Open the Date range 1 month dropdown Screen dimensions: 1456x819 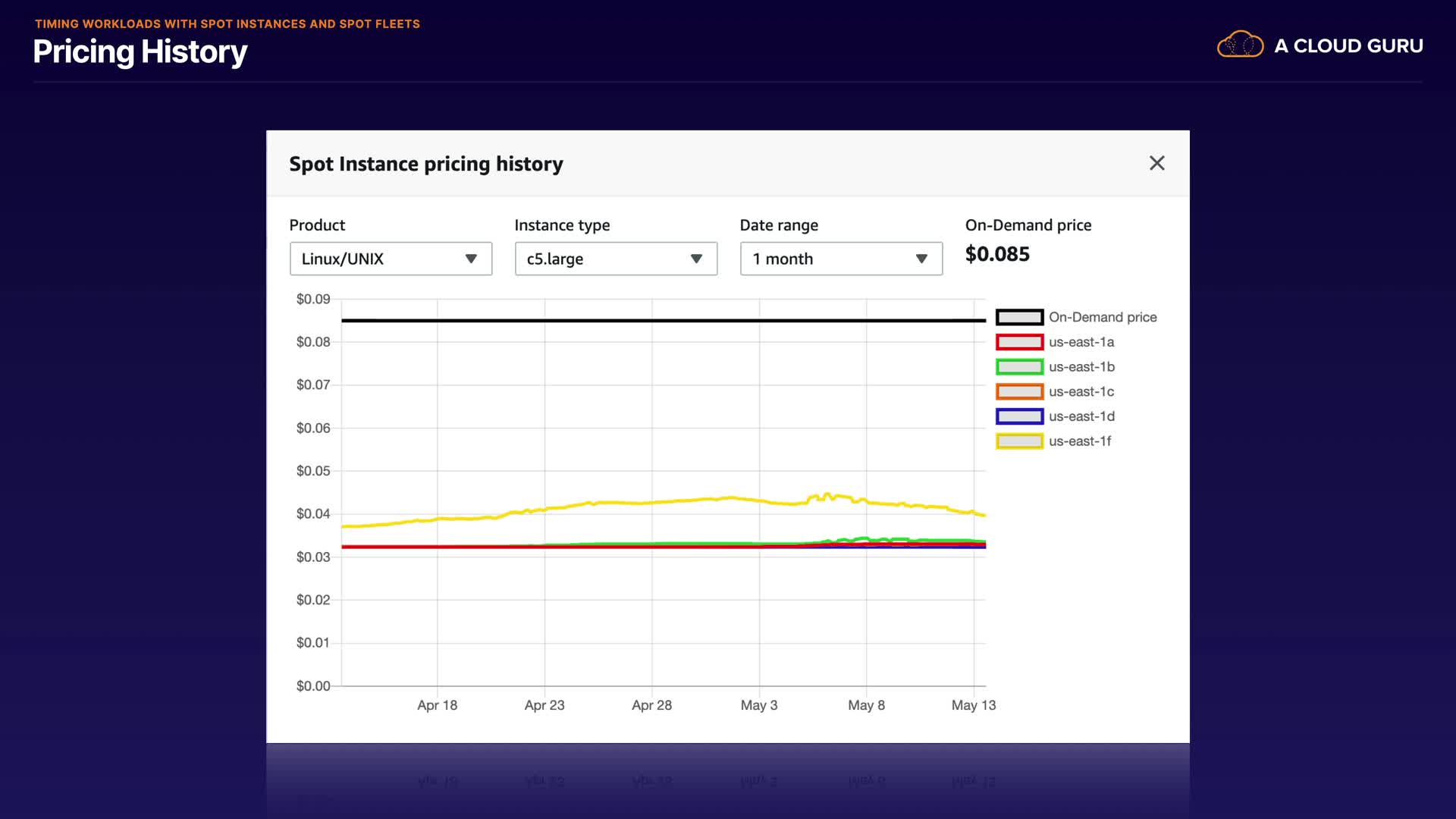coord(841,259)
